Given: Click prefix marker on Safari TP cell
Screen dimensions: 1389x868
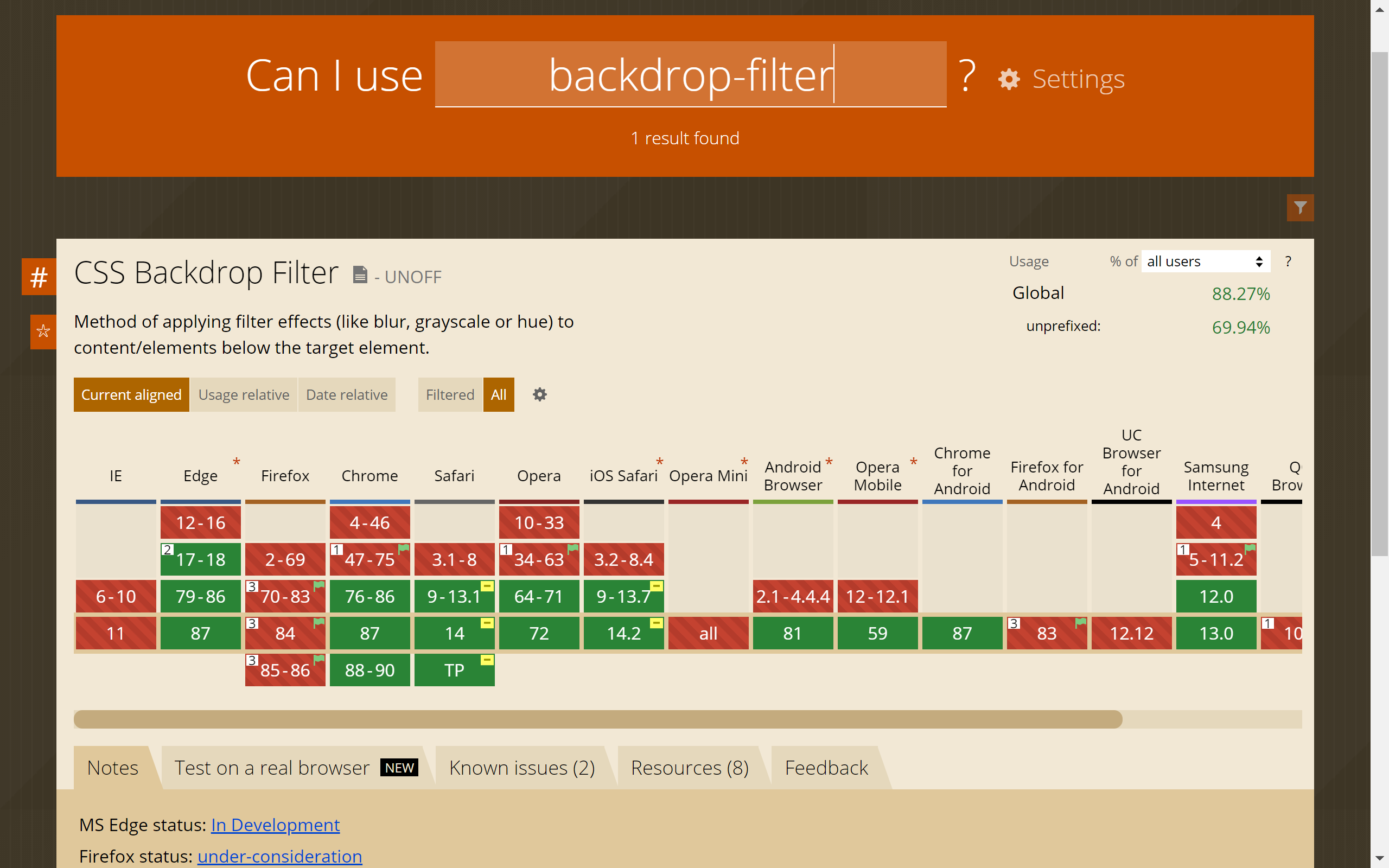Looking at the screenshot, I should pyautogui.click(x=487, y=660).
